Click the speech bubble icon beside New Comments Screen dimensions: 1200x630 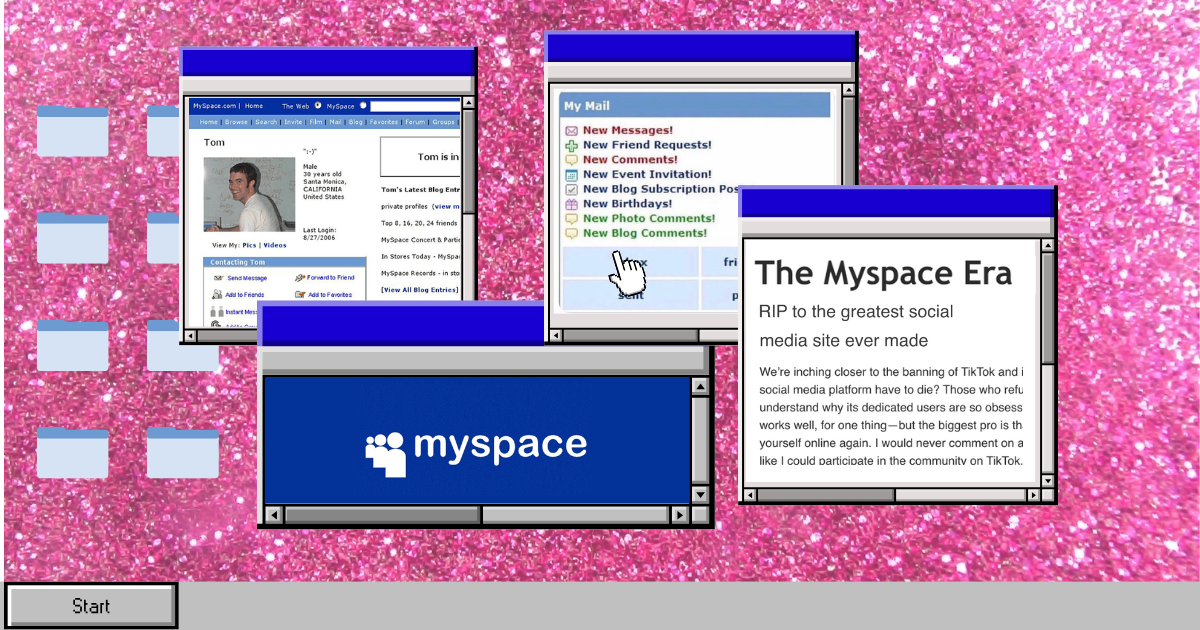(571, 159)
